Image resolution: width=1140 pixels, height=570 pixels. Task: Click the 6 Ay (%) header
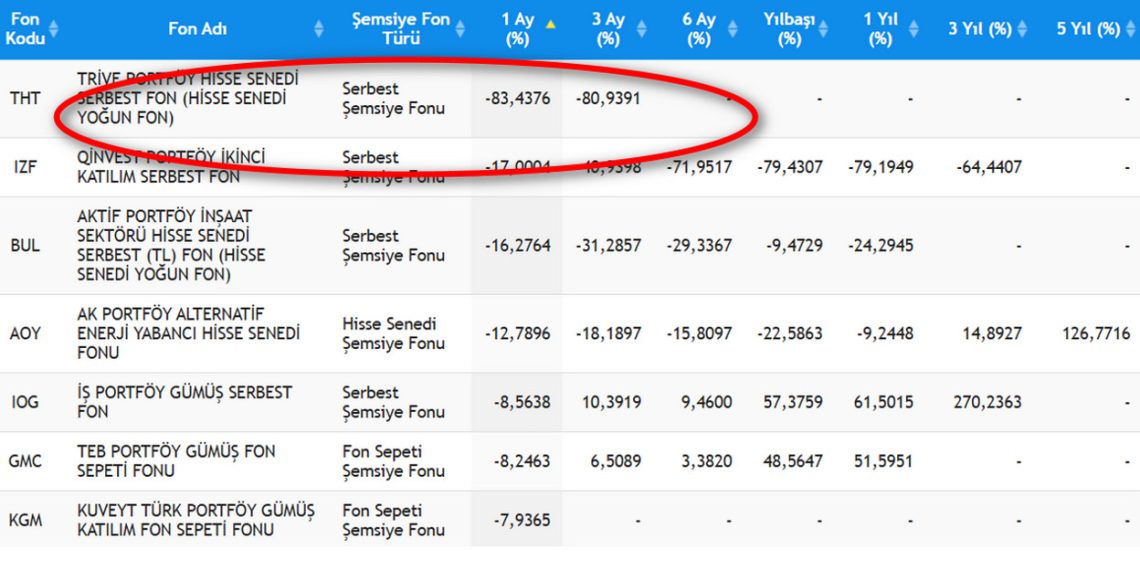tap(698, 29)
